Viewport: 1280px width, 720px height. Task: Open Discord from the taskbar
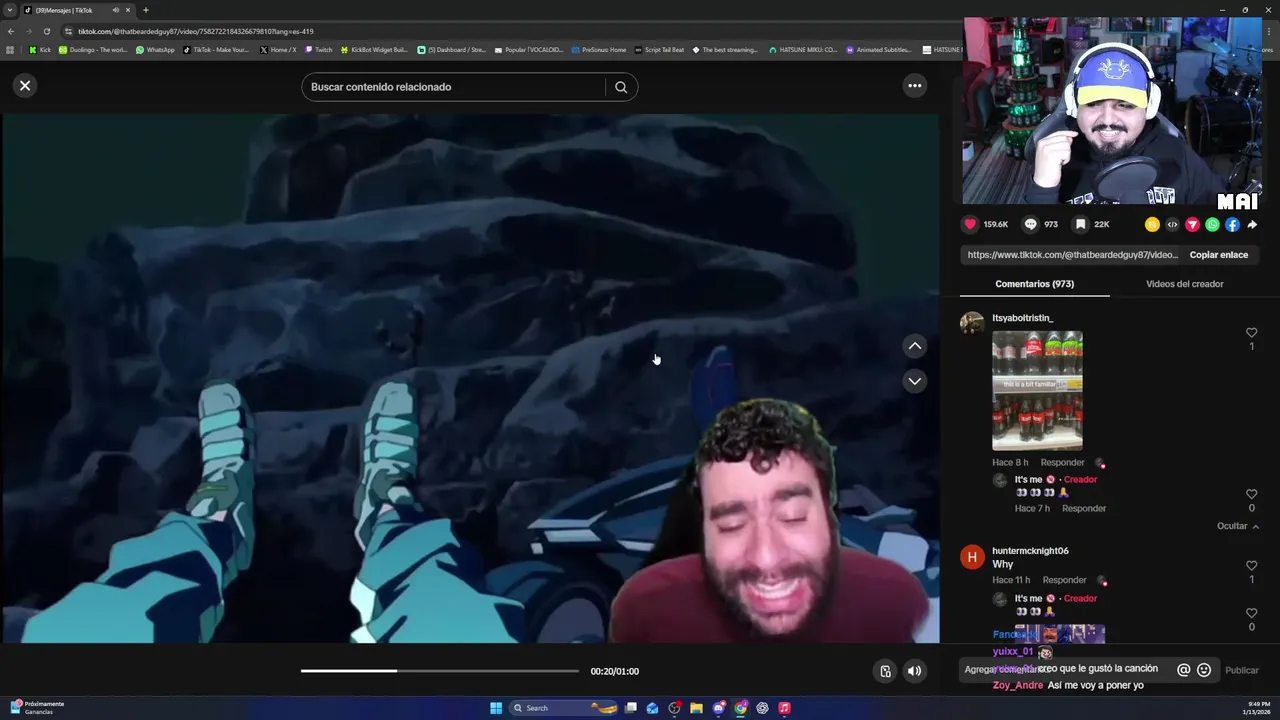[x=718, y=708]
